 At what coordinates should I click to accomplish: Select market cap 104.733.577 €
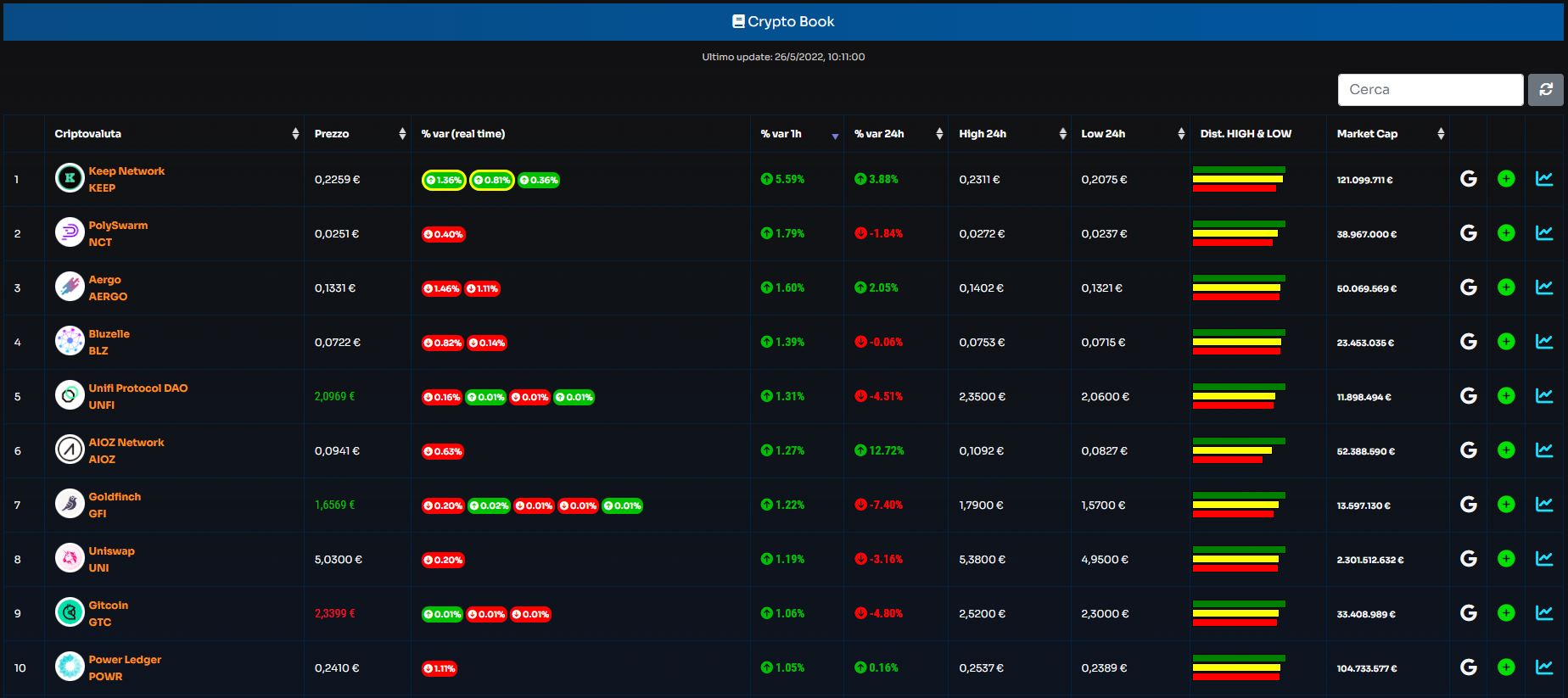click(x=1367, y=668)
